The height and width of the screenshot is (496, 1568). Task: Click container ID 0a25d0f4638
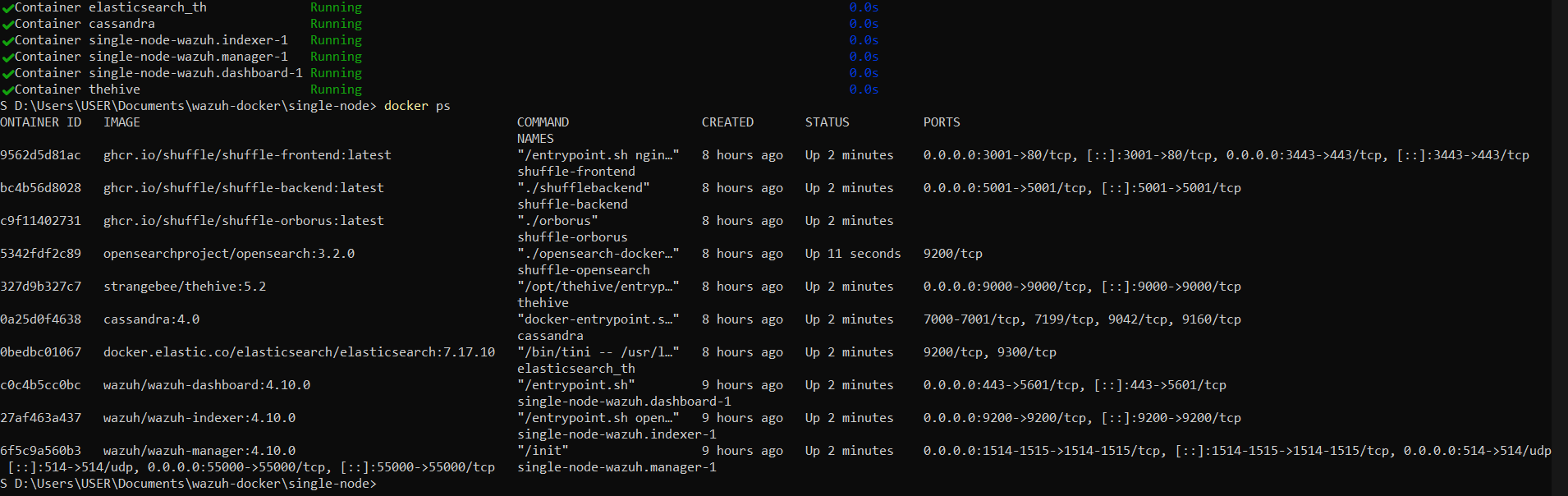point(40,319)
